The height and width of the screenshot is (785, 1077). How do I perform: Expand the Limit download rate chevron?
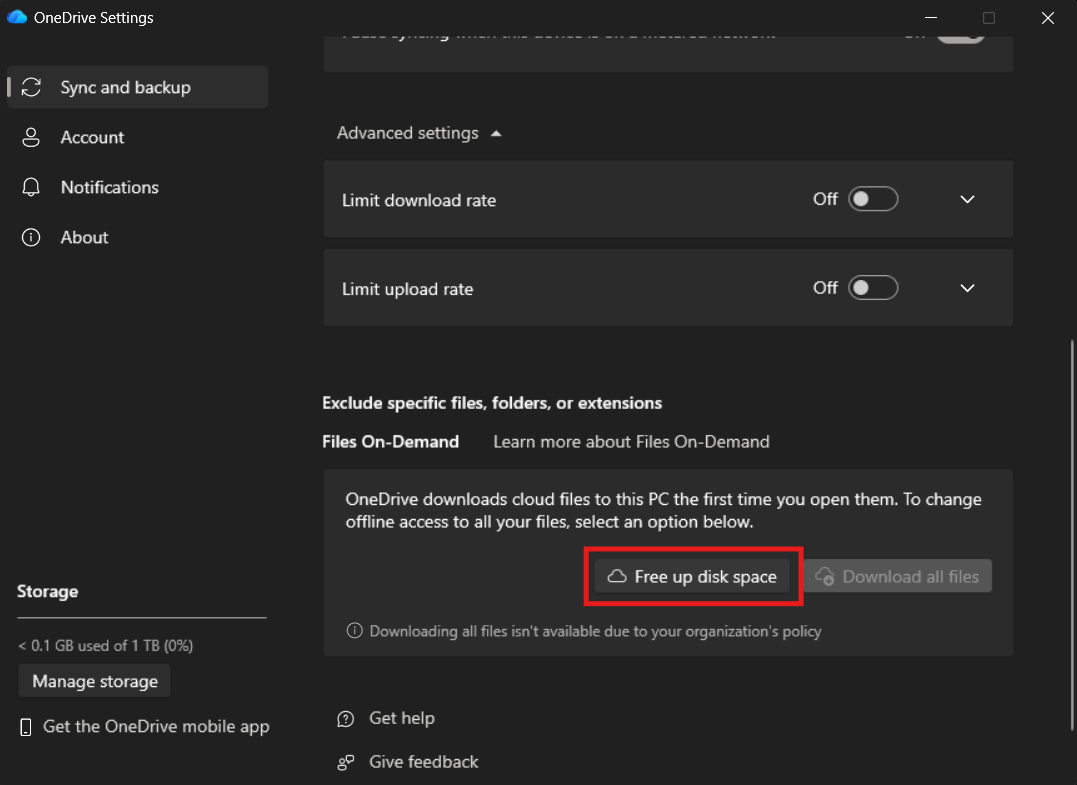(x=967, y=199)
